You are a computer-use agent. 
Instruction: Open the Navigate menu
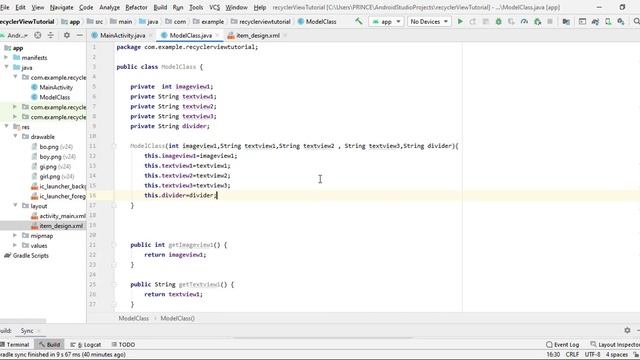tap(61, 7)
